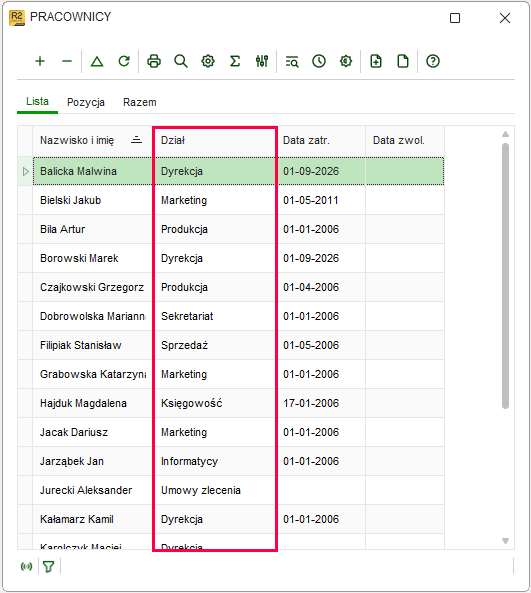Click hire date 01-05-2011 cell
Screen dimensions: 531x593
pos(321,200)
